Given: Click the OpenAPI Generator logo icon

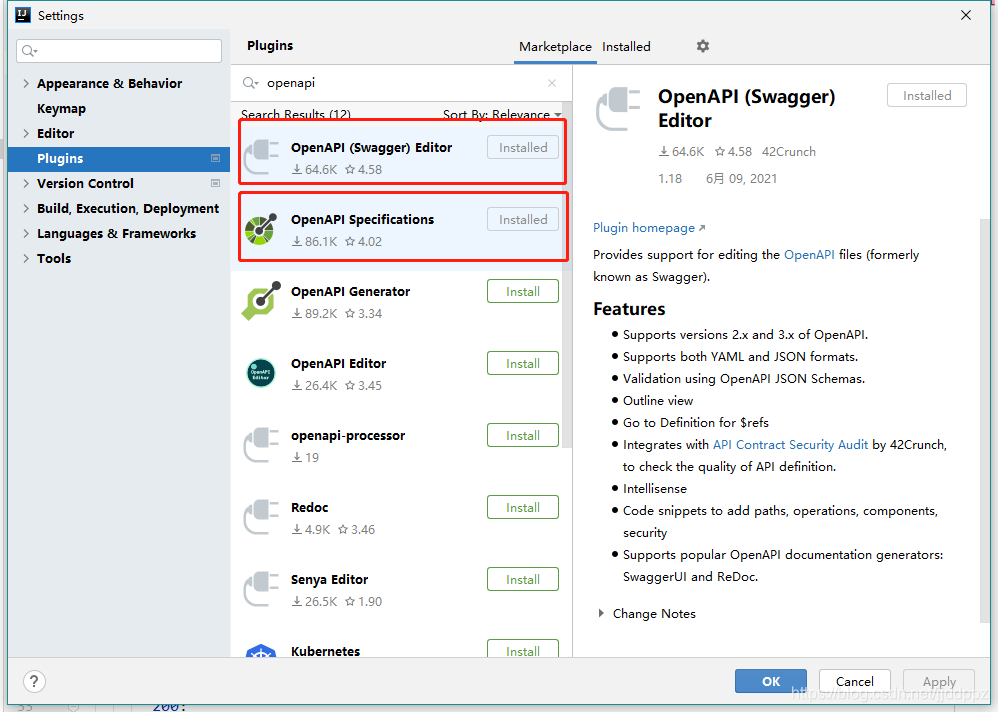Looking at the screenshot, I should tap(261, 301).
